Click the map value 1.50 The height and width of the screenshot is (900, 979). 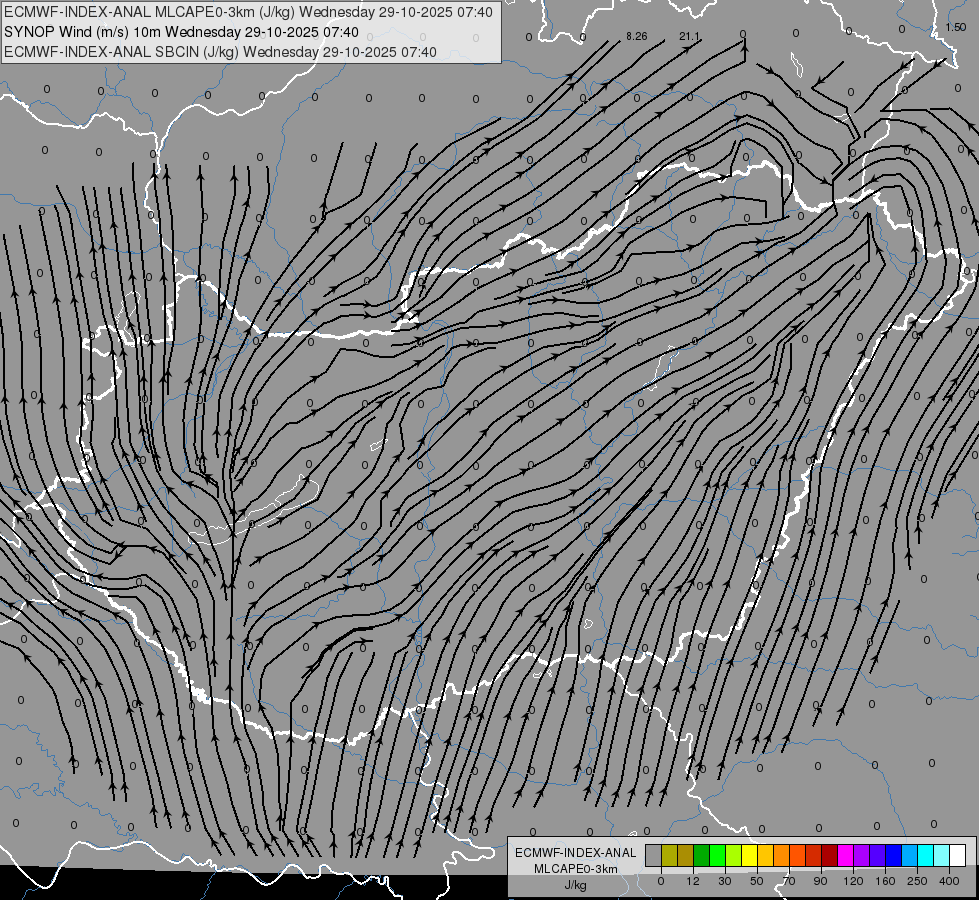pyautogui.click(x=956, y=27)
